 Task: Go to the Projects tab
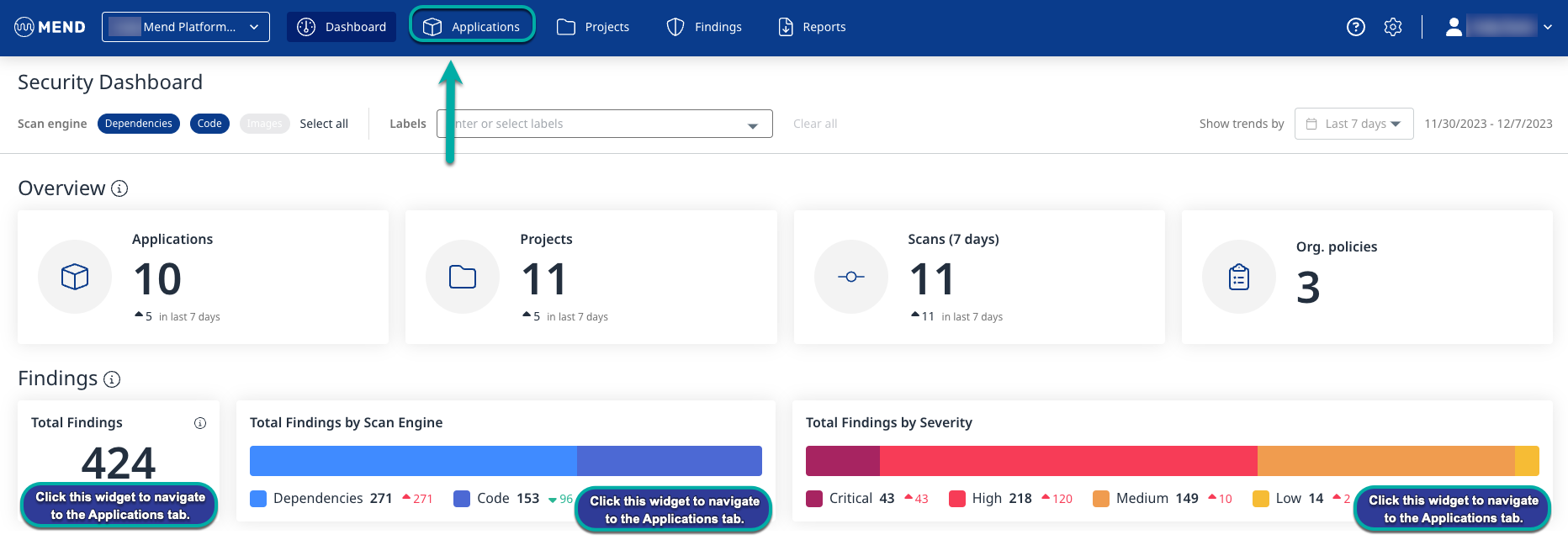593,27
